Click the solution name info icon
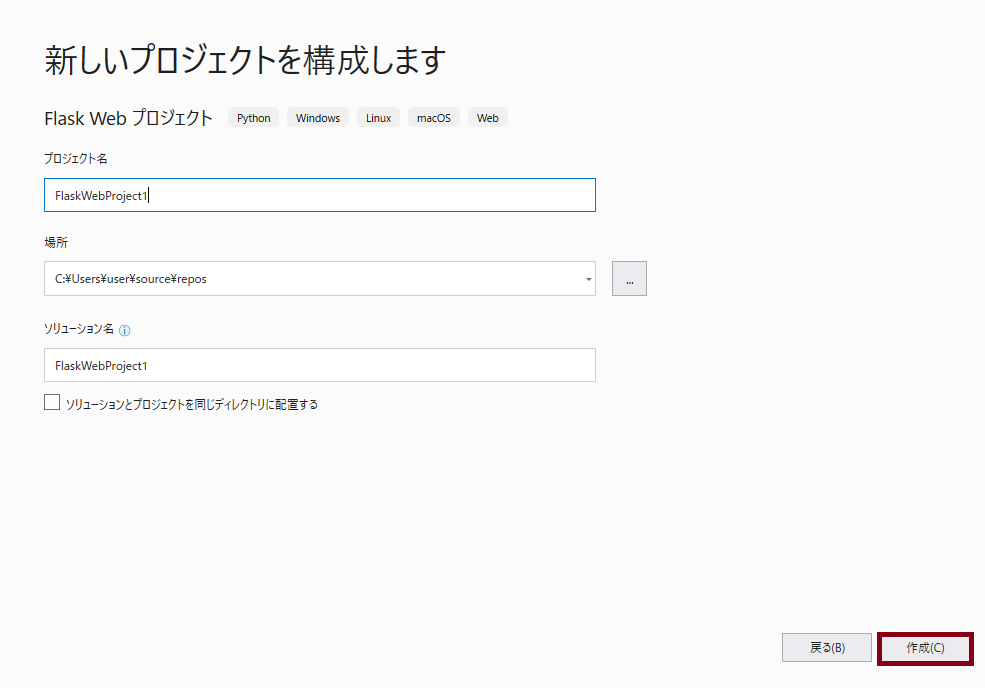This screenshot has height=688, width=985. point(124,330)
